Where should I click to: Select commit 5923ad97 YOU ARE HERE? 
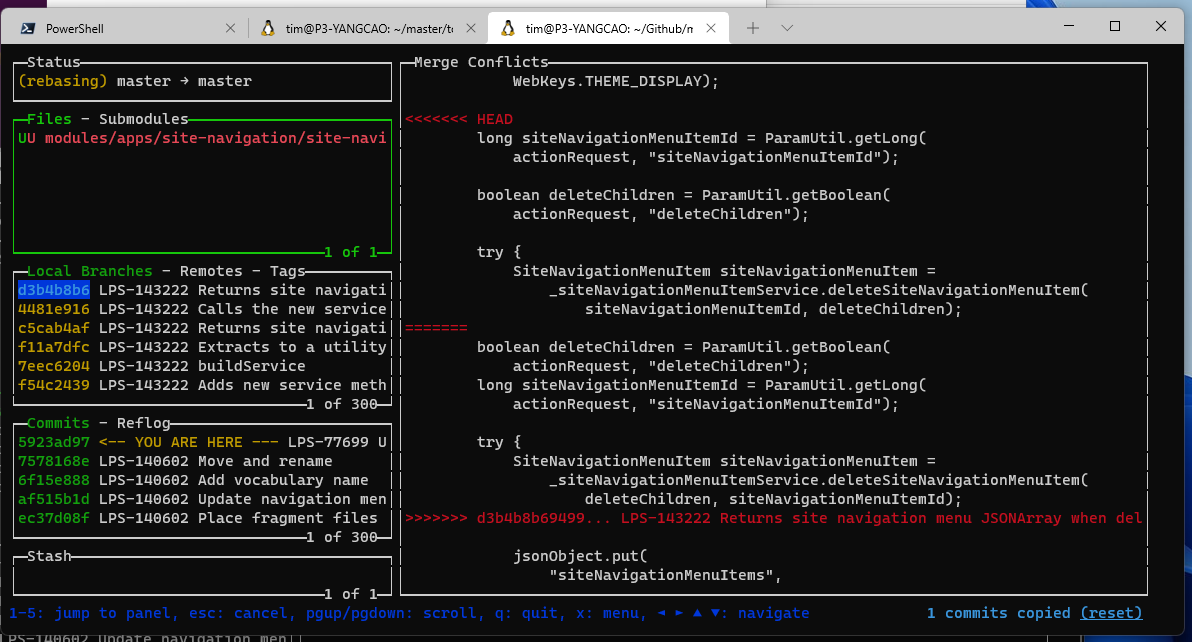[x=202, y=442]
